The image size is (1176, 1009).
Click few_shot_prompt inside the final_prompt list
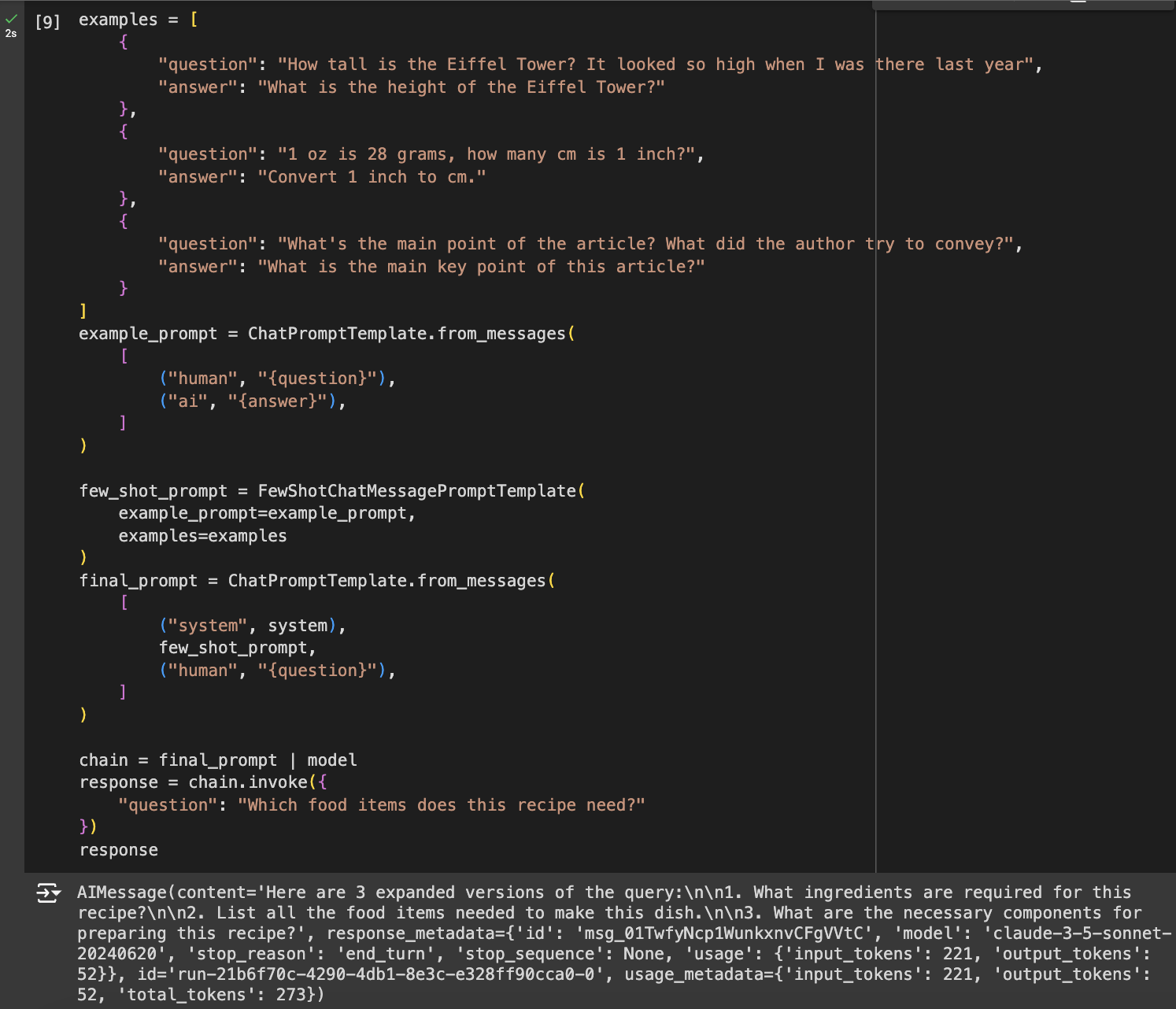click(236, 647)
